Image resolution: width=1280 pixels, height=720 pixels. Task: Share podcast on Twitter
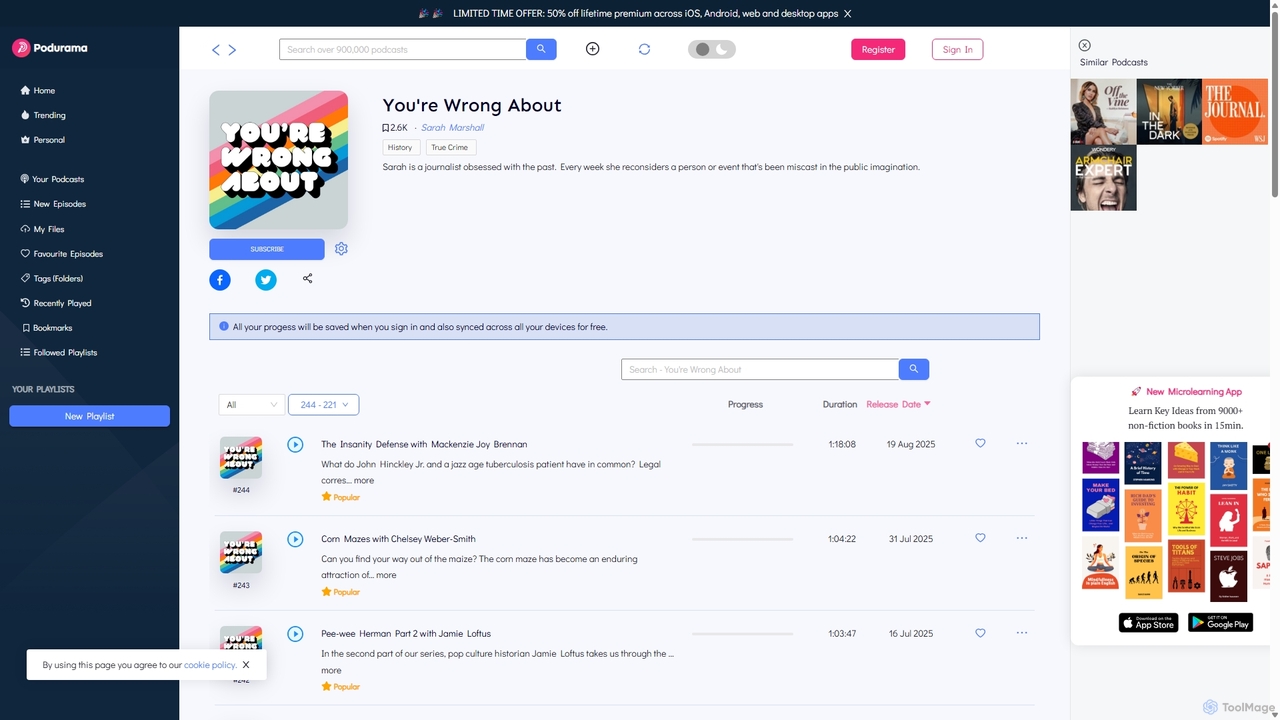tap(266, 280)
